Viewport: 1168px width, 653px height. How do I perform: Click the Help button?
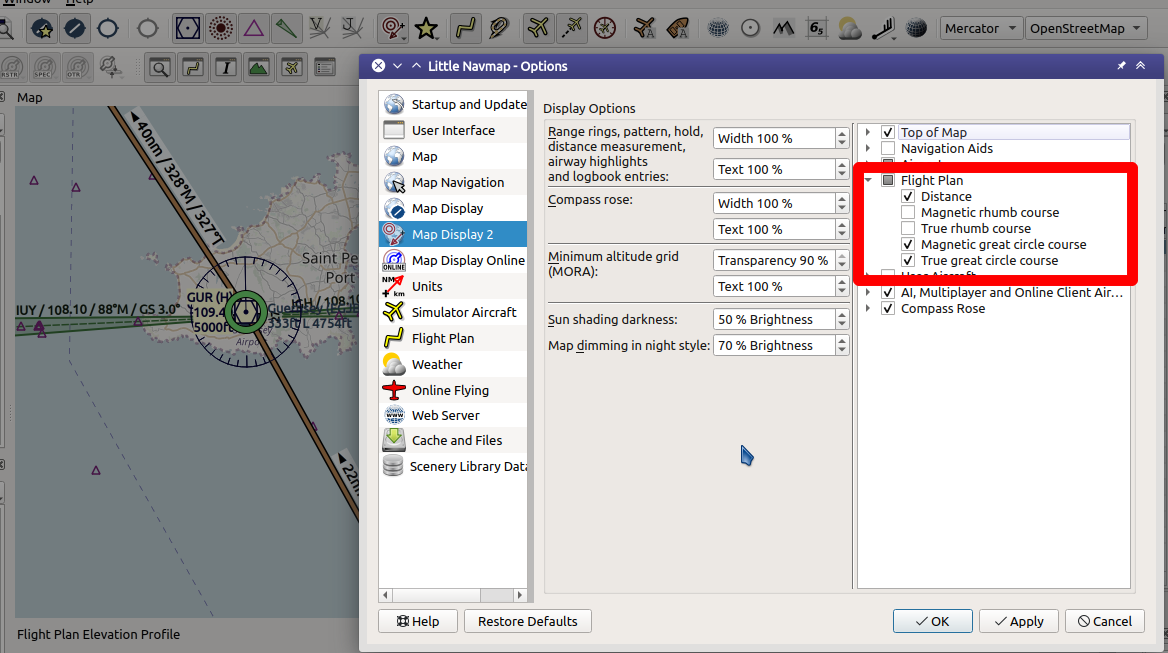coord(418,621)
